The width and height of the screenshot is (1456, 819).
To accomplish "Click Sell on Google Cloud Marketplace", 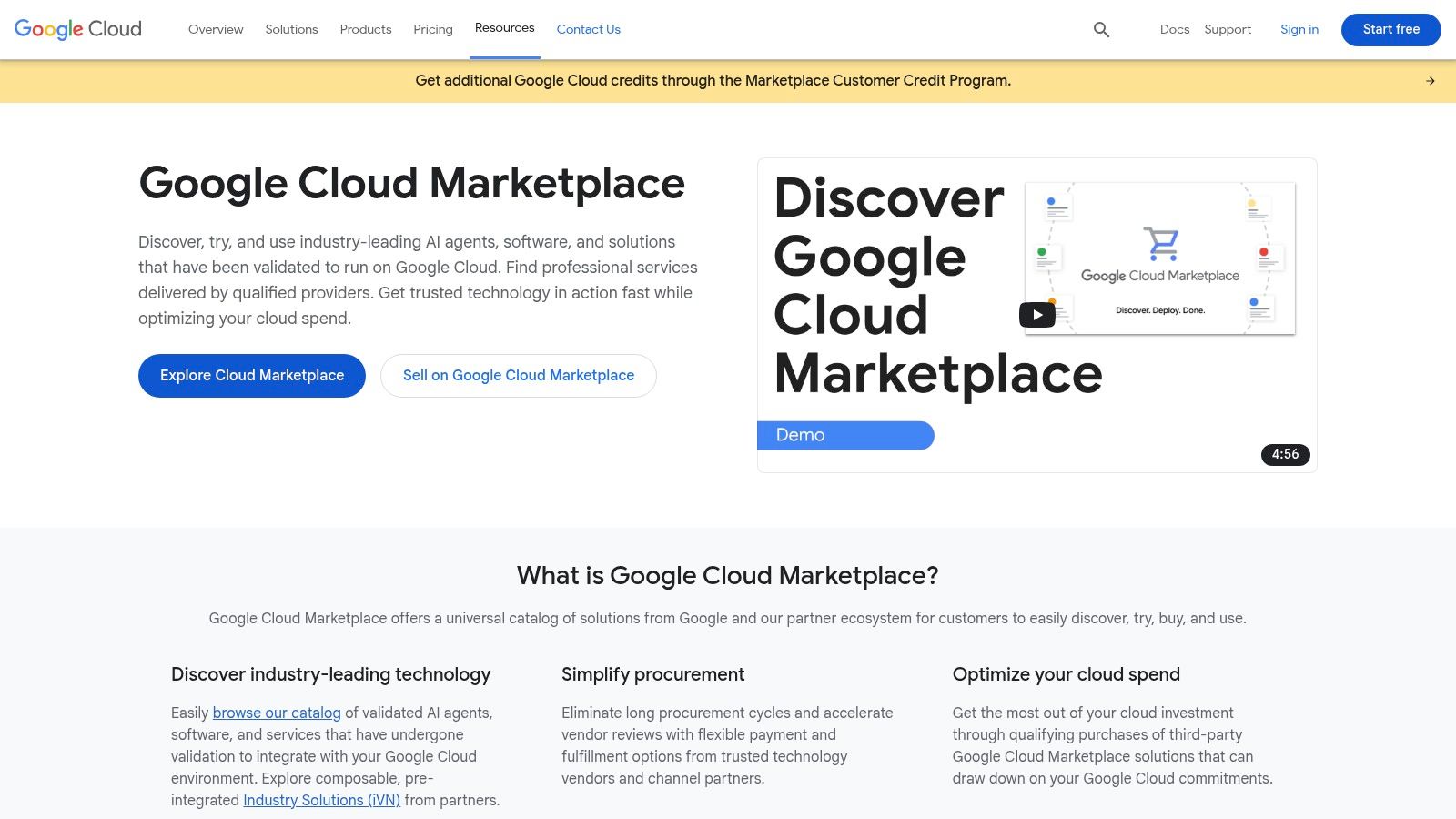I will tap(518, 375).
